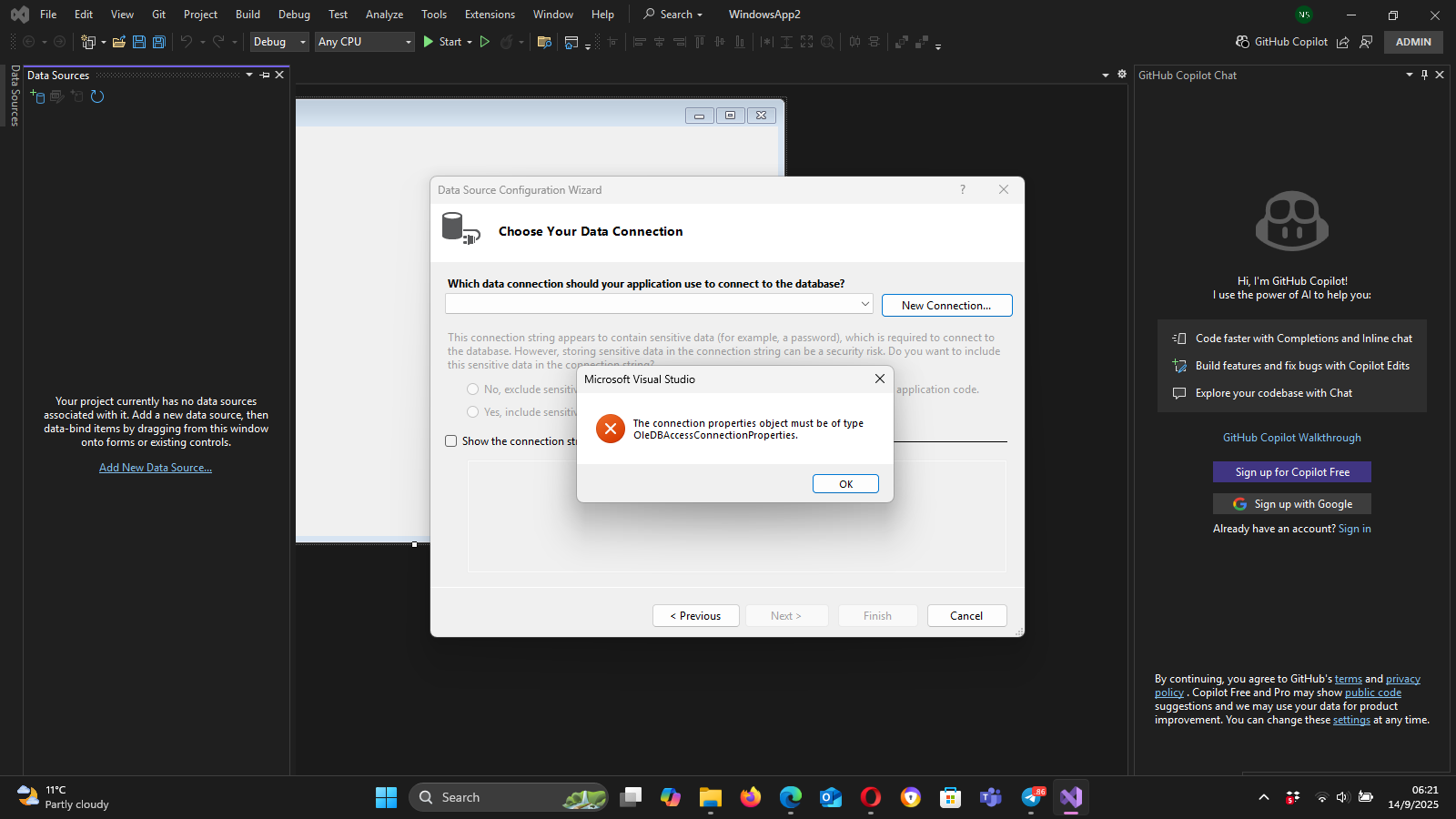Click the connection string text area in the wizard

[x=736, y=516]
